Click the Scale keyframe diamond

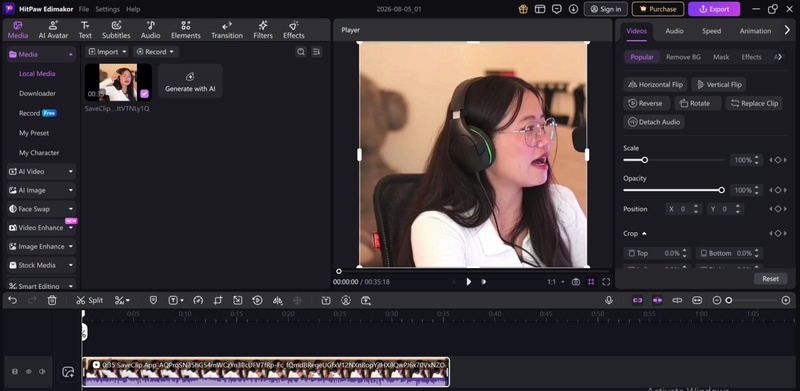click(x=778, y=160)
